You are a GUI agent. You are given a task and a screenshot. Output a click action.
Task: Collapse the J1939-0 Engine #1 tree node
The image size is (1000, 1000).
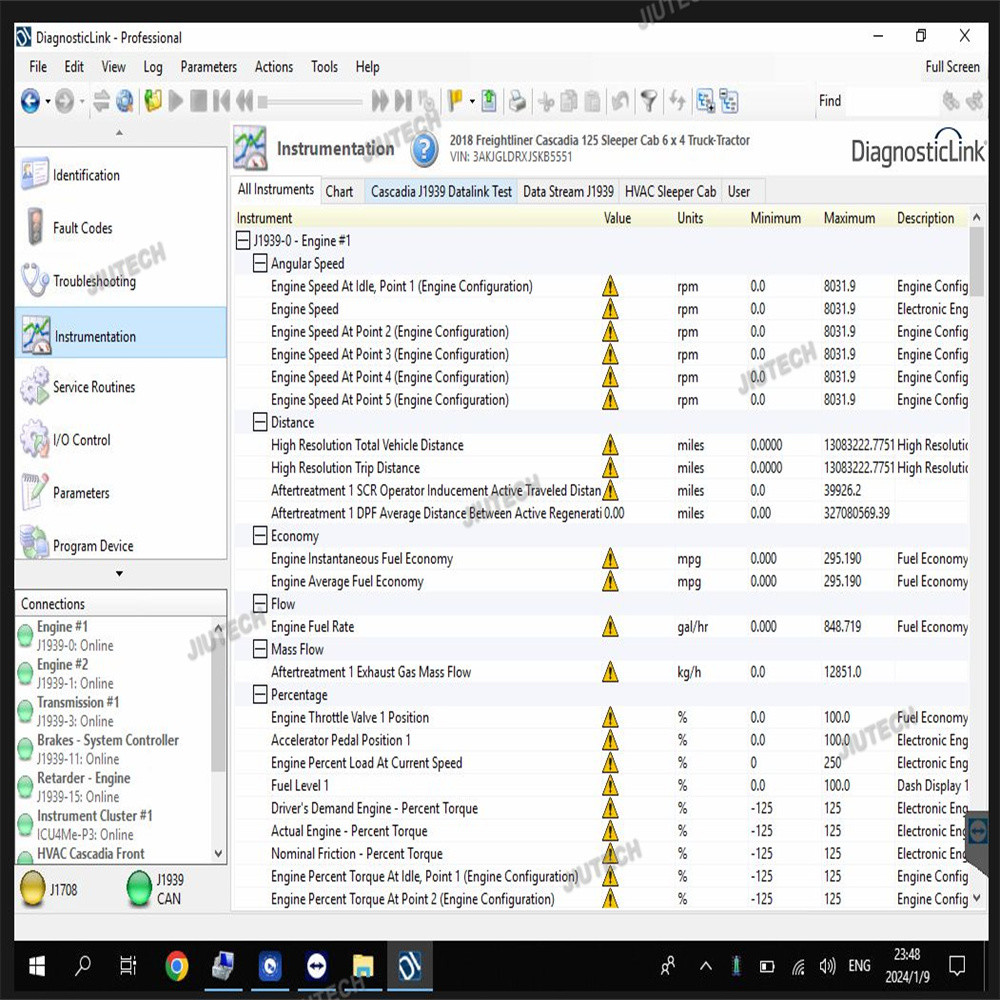click(242, 241)
